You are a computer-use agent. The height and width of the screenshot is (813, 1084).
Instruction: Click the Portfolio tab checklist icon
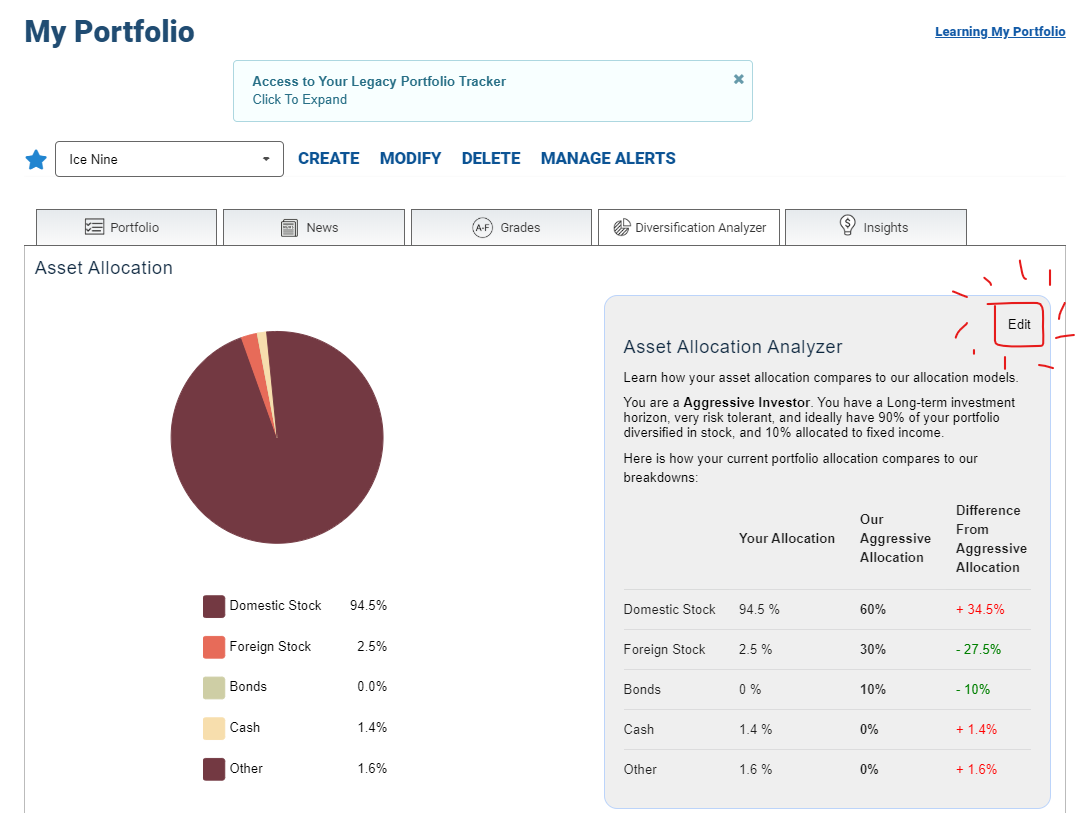click(x=94, y=227)
